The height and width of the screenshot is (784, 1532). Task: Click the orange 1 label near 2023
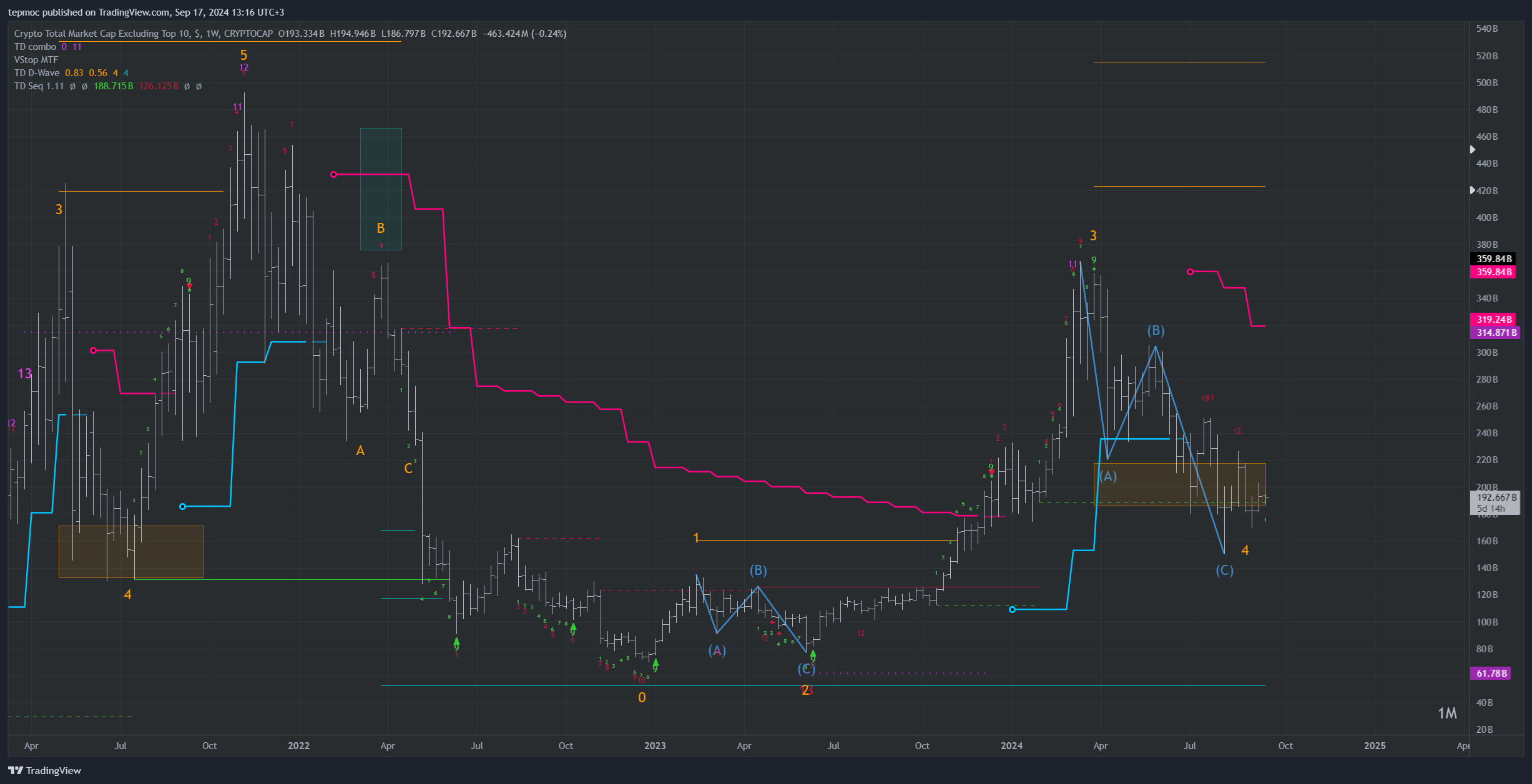click(x=696, y=538)
